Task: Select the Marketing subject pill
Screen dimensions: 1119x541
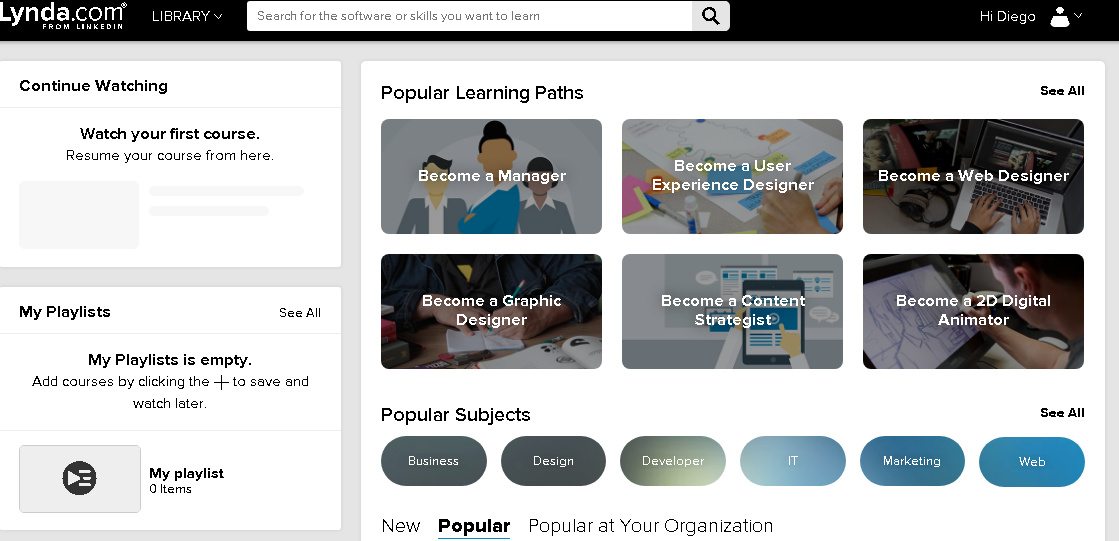Action: (912, 461)
